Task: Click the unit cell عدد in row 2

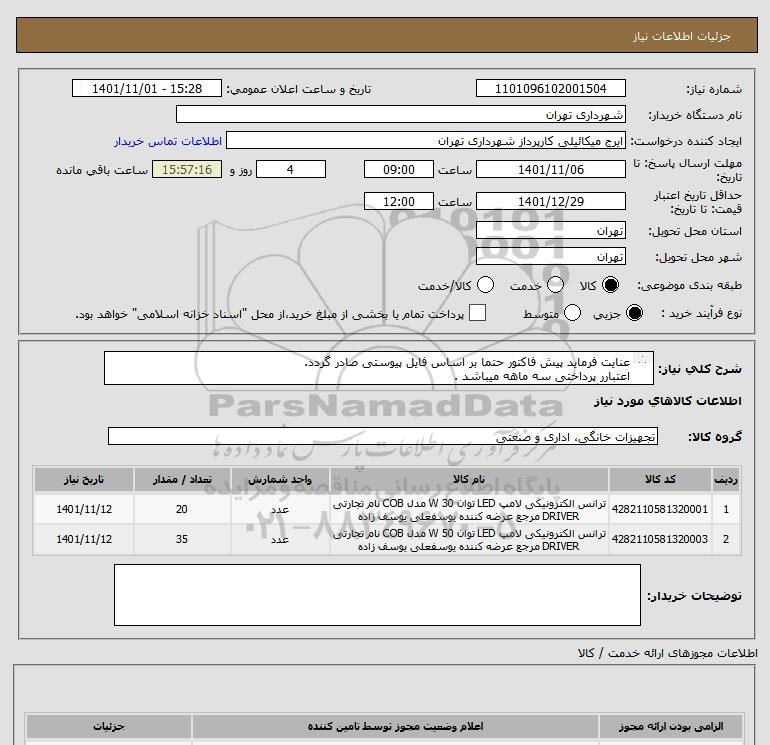Action: point(280,540)
